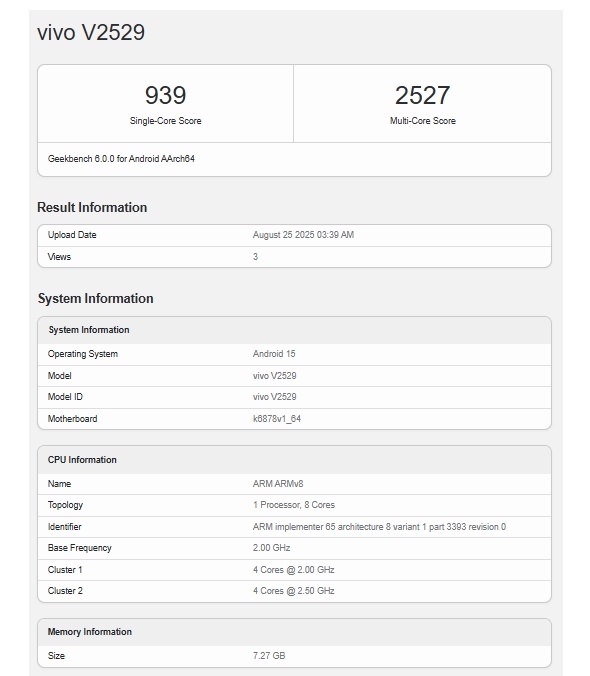Select the ARM implementer 65 architecture identifier value

pyautogui.click(x=379, y=527)
